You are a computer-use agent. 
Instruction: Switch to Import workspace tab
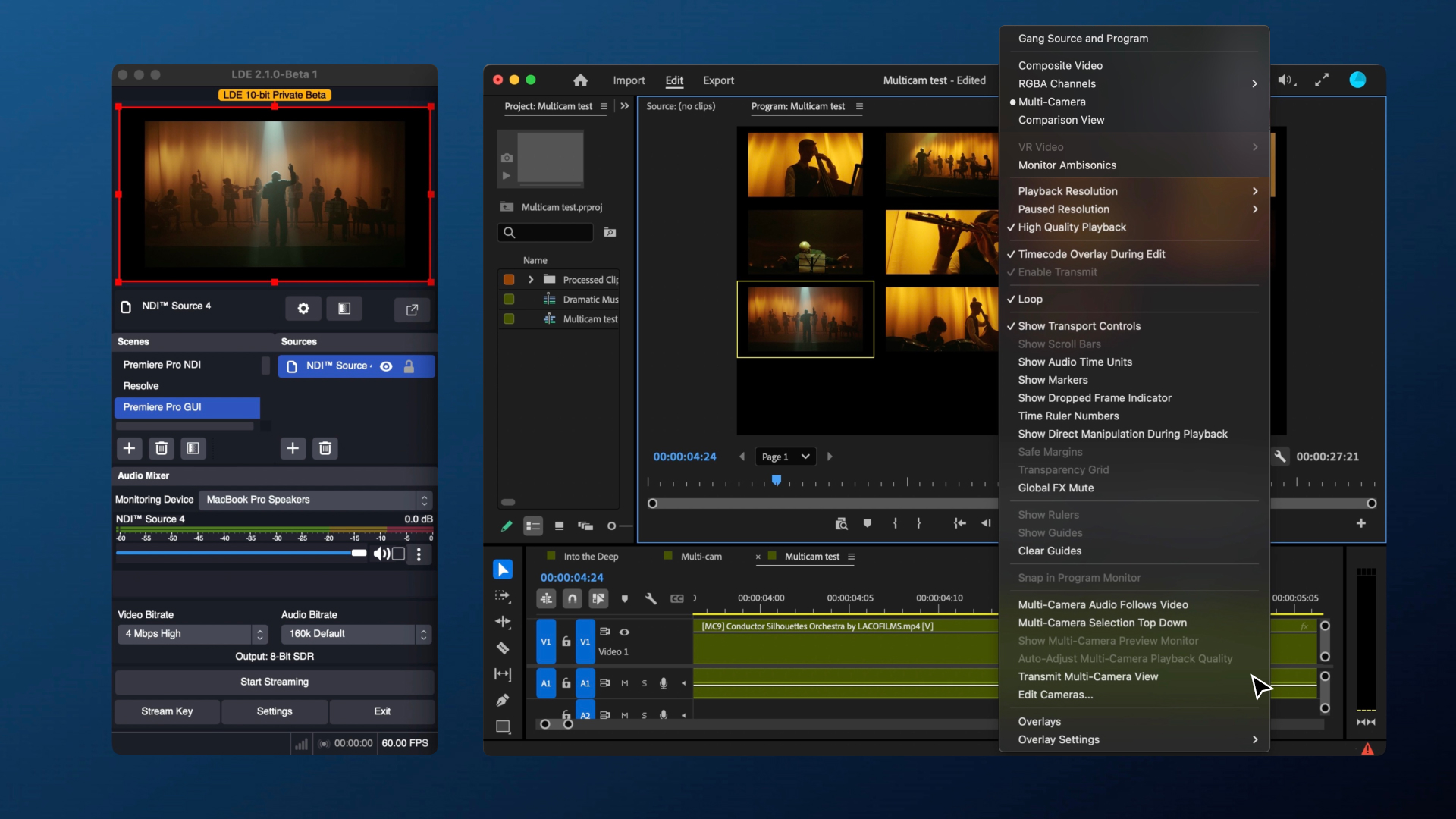[629, 80]
